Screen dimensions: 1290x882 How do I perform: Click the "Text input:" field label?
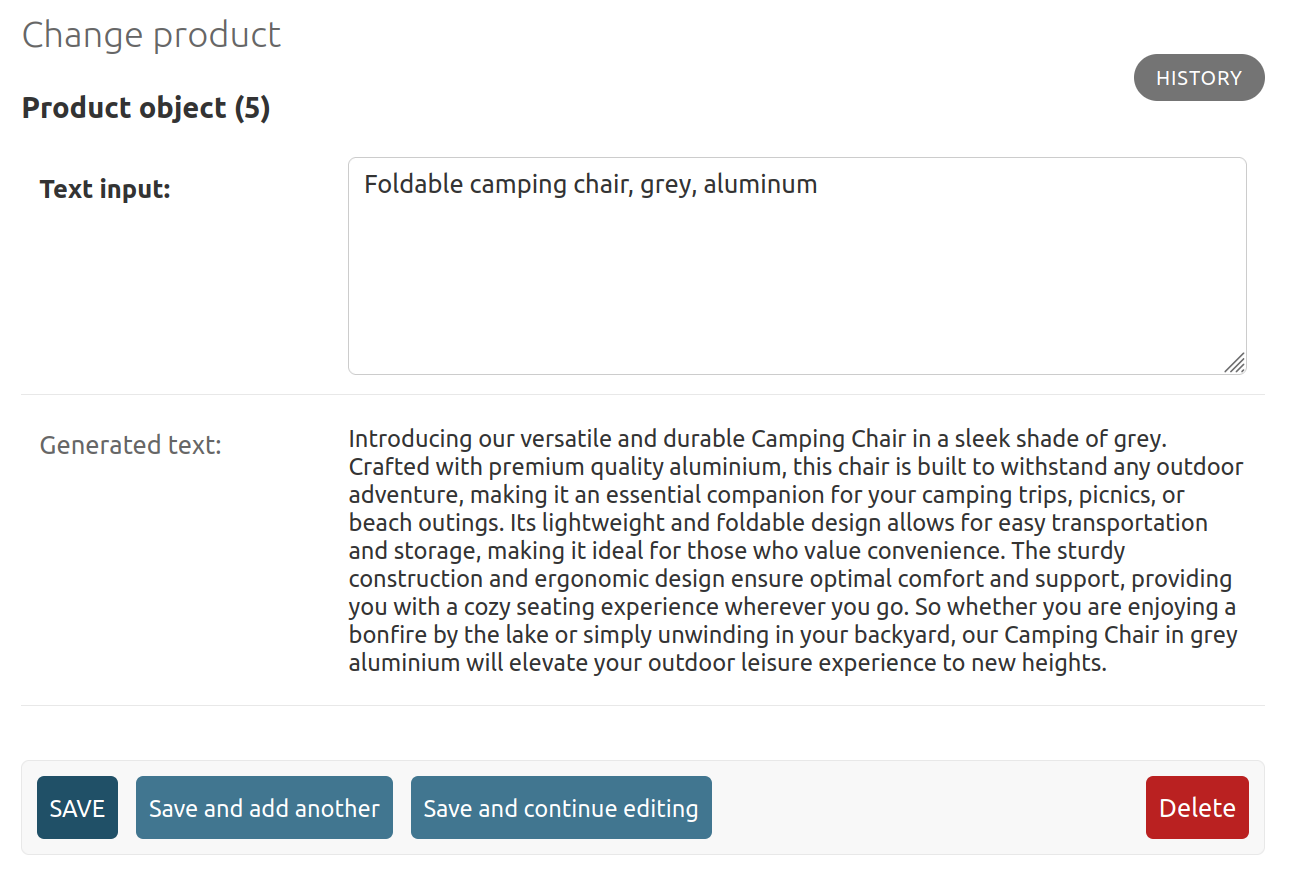click(x=105, y=189)
